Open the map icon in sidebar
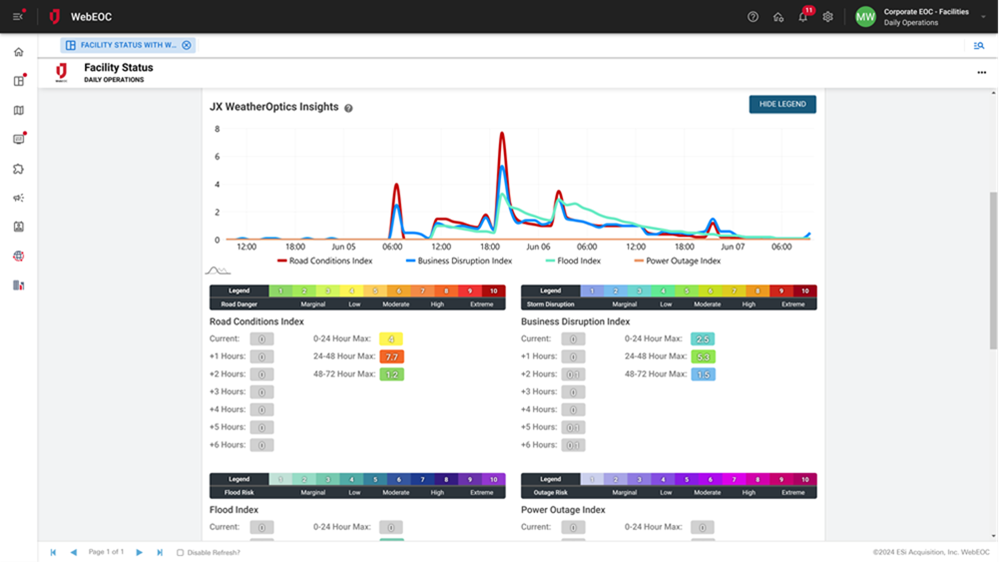The height and width of the screenshot is (562, 999). click(x=18, y=110)
